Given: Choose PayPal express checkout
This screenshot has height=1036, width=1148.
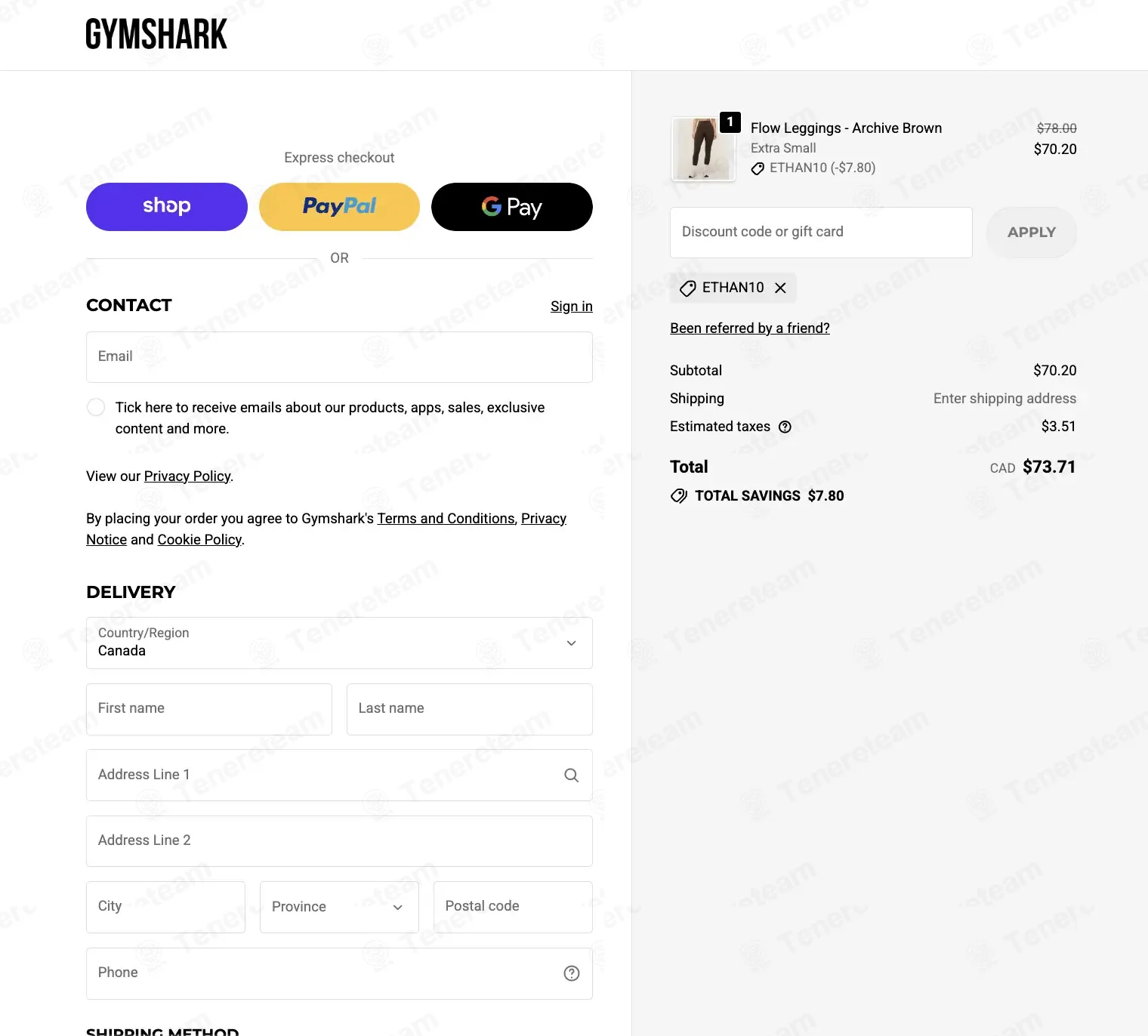Looking at the screenshot, I should 339,207.
